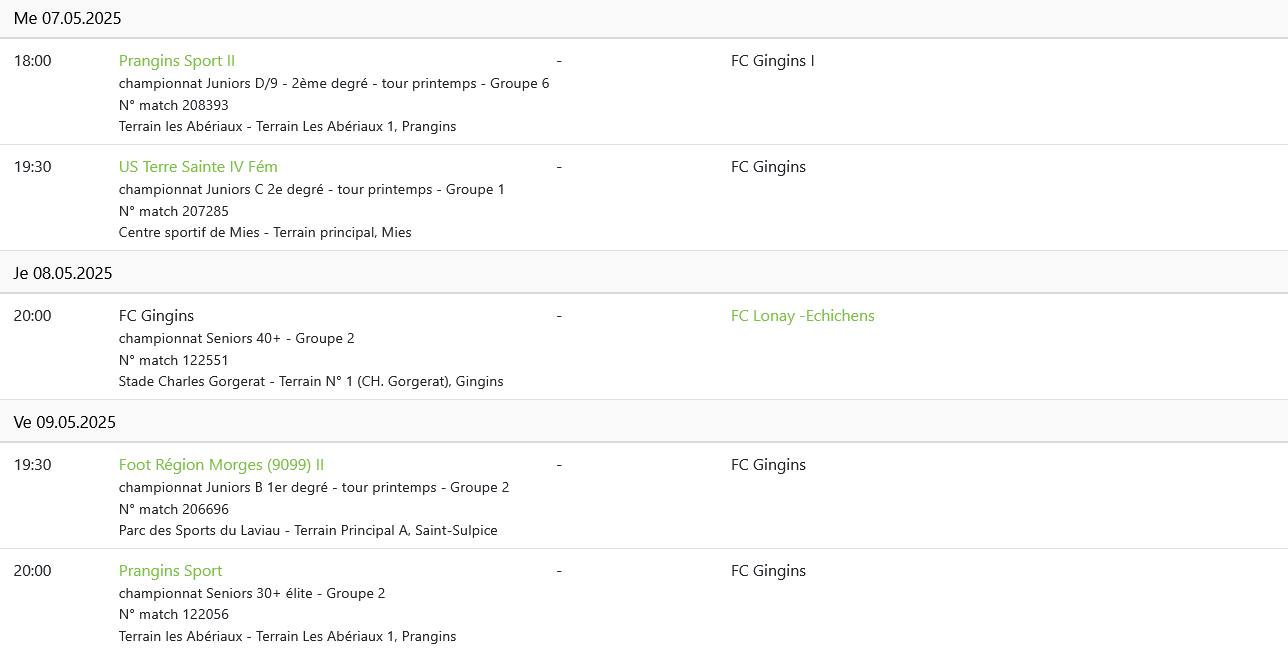Select the FC Gingins I away team
The height and width of the screenshot is (652, 1288).
click(x=773, y=61)
